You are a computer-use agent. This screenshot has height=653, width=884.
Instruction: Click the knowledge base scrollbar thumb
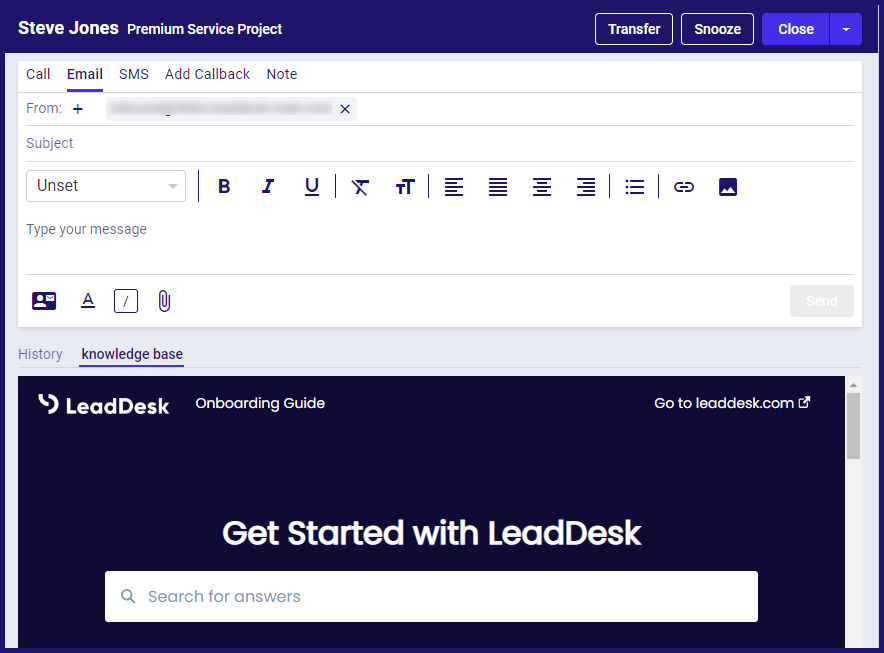click(x=854, y=426)
